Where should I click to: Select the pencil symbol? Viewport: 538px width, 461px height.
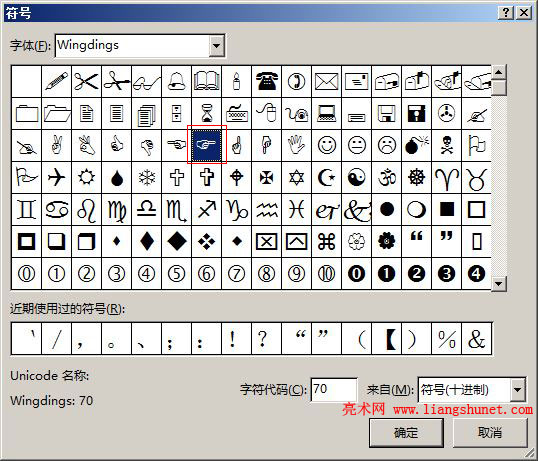(x=57, y=82)
